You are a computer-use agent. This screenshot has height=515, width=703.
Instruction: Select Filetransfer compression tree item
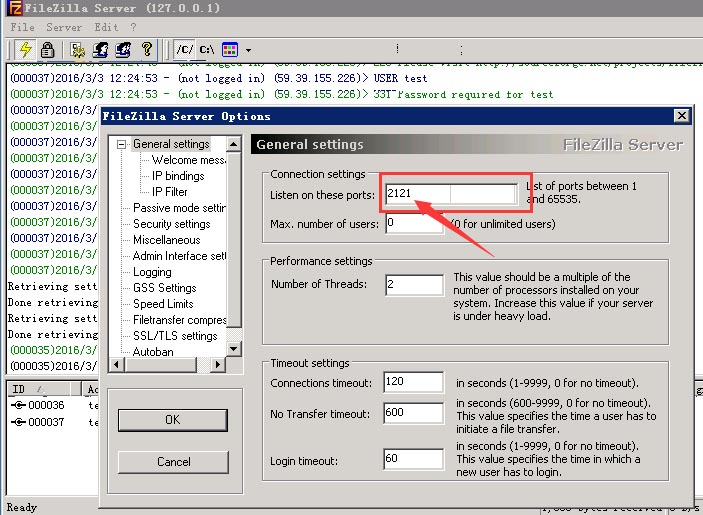pyautogui.click(x=179, y=320)
